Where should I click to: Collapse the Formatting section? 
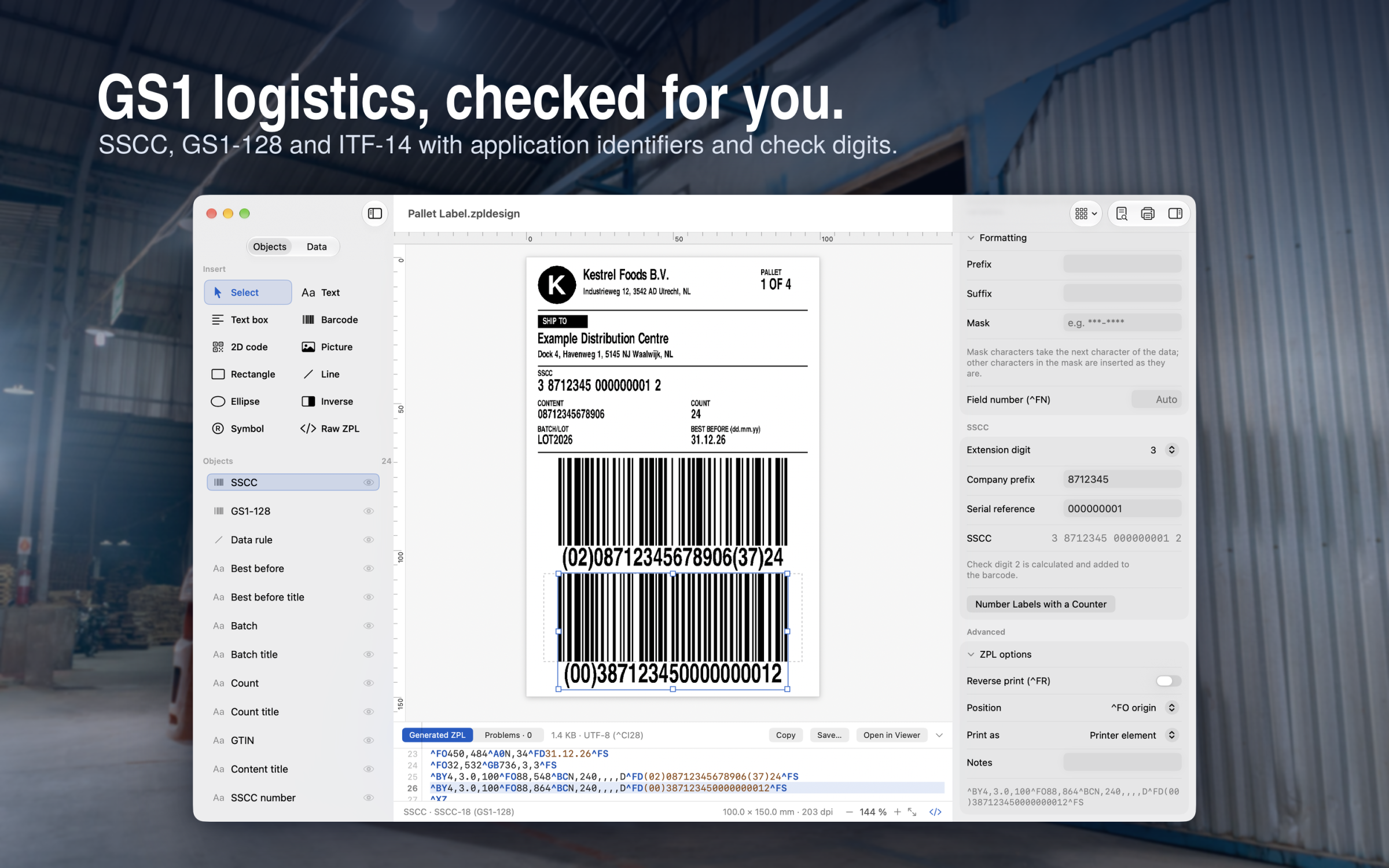(971, 238)
